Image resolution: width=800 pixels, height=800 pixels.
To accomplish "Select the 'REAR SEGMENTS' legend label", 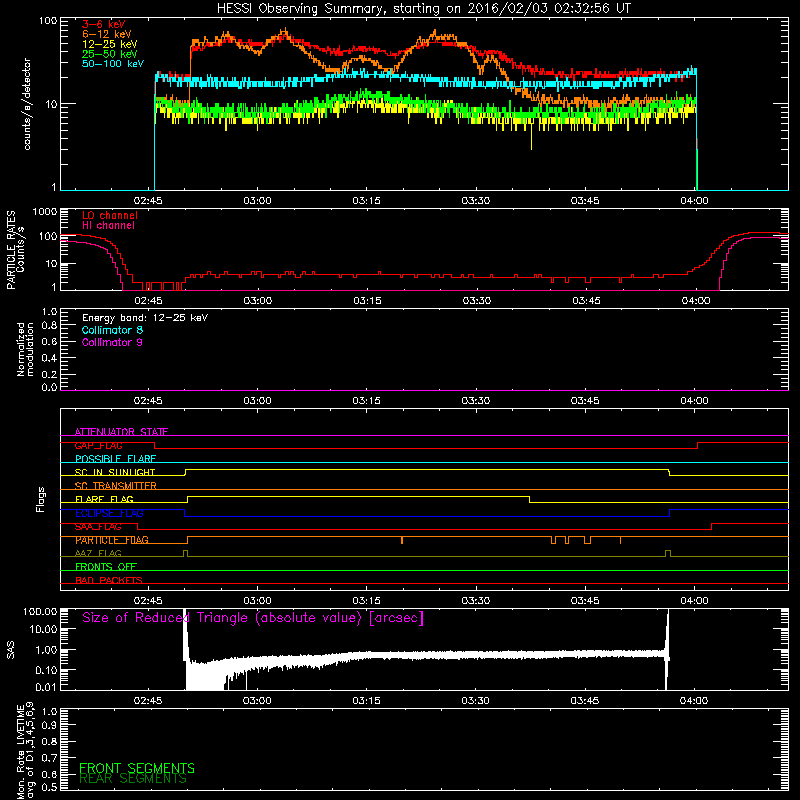I will pyautogui.click(x=133, y=779).
